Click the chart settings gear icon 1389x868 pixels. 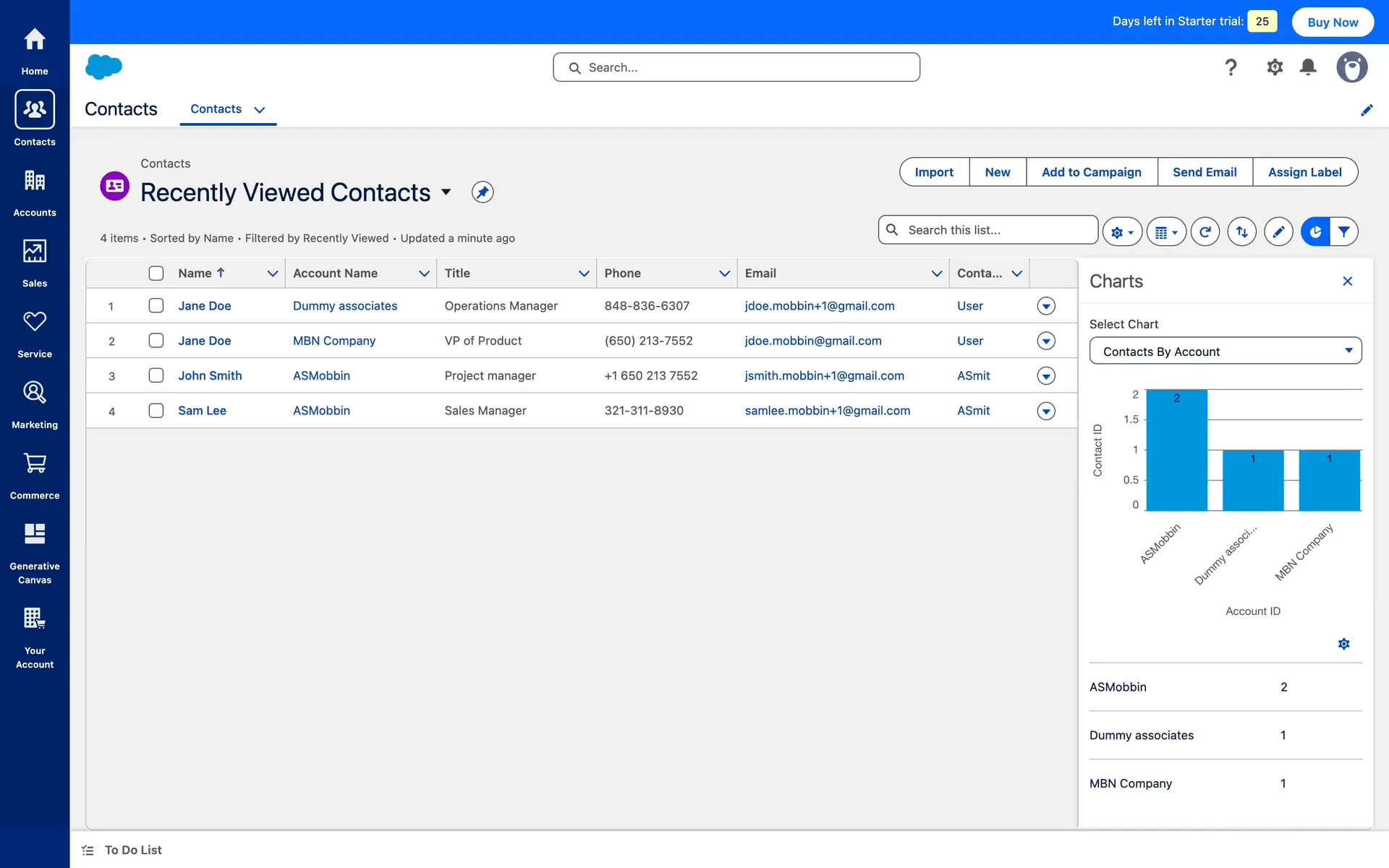point(1343,644)
